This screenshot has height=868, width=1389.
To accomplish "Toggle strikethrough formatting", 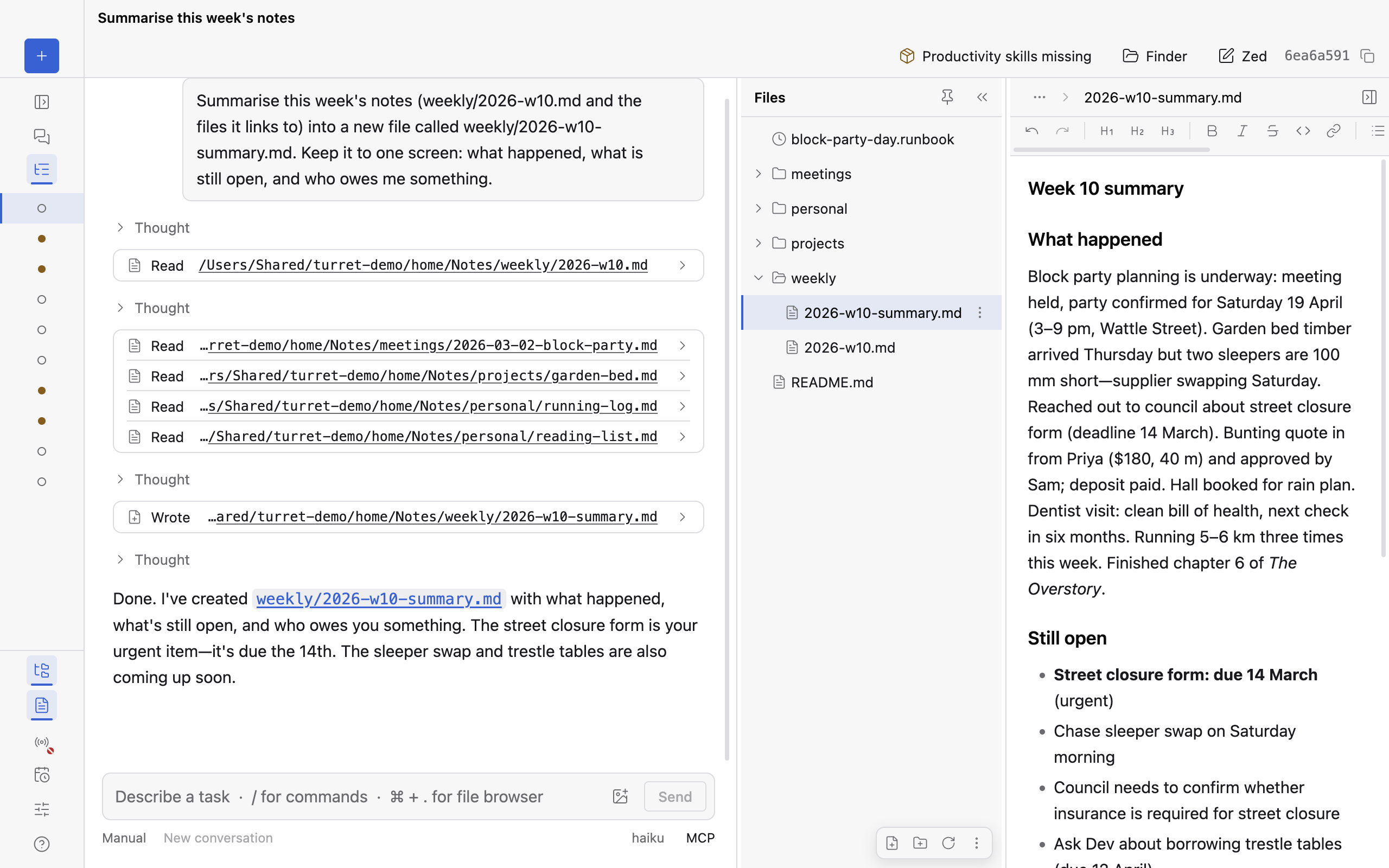I will point(1272,131).
